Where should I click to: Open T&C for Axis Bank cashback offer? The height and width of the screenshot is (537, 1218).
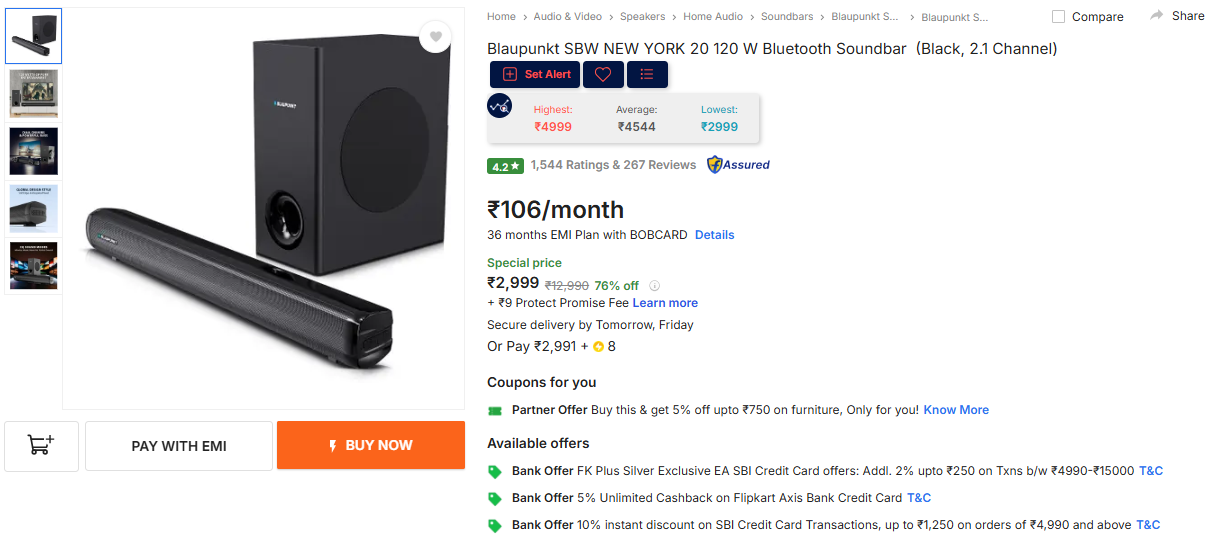[x=918, y=498]
